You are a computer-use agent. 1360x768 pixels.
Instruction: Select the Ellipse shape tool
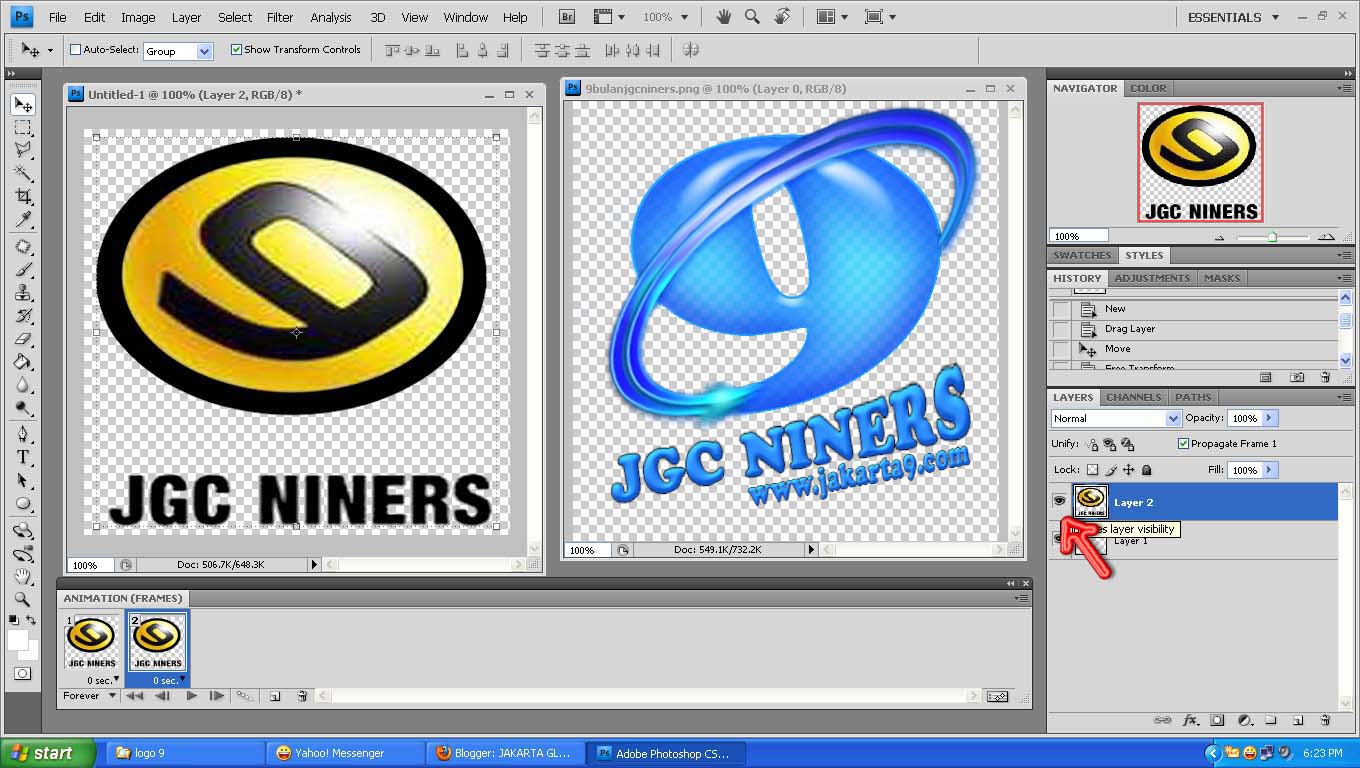tap(23, 503)
